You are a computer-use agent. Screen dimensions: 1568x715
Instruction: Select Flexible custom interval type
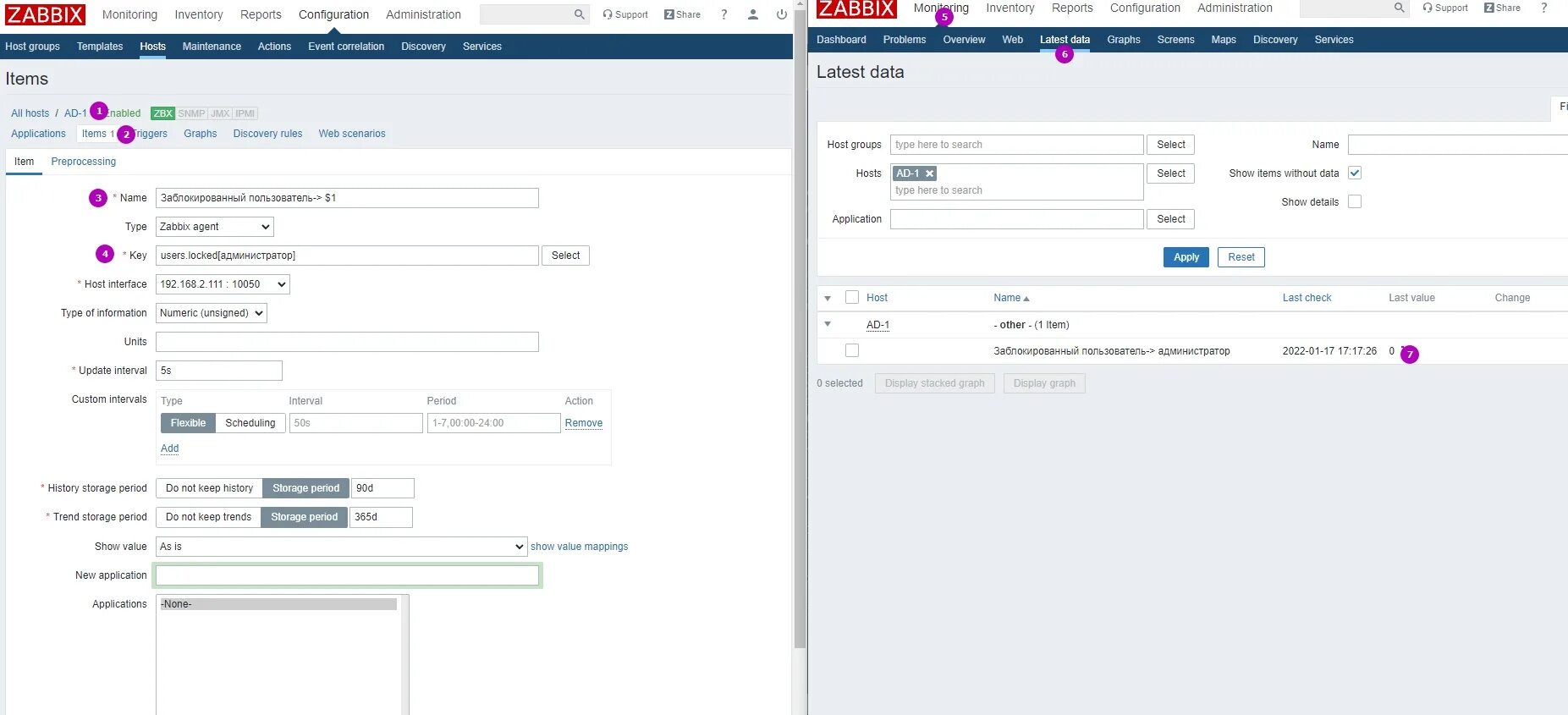pyautogui.click(x=188, y=423)
